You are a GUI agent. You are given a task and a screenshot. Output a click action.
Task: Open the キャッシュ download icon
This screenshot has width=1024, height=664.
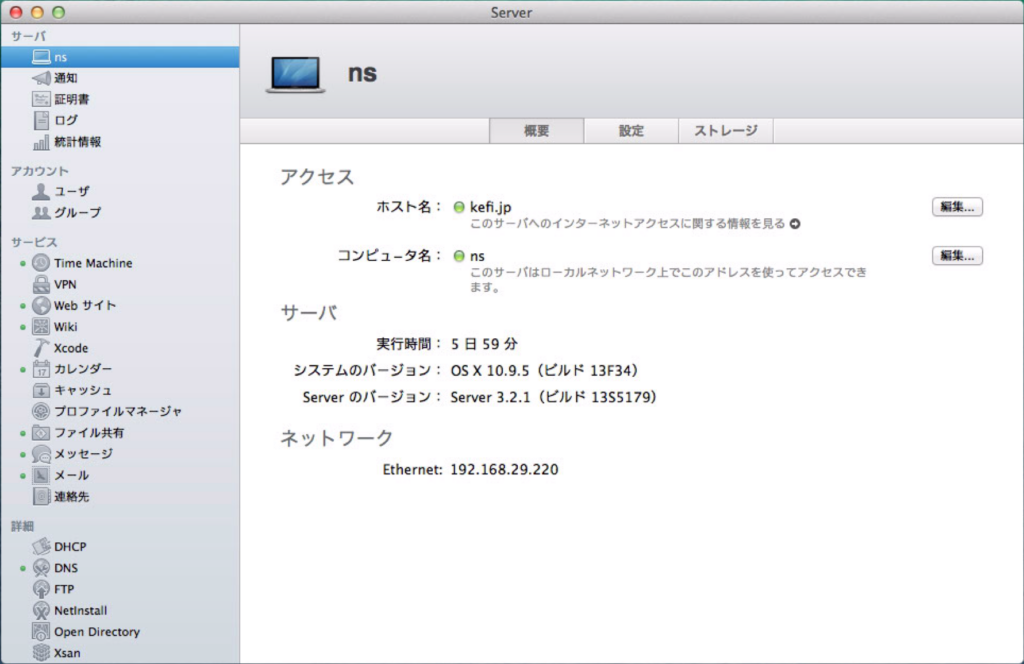point(40,390)
